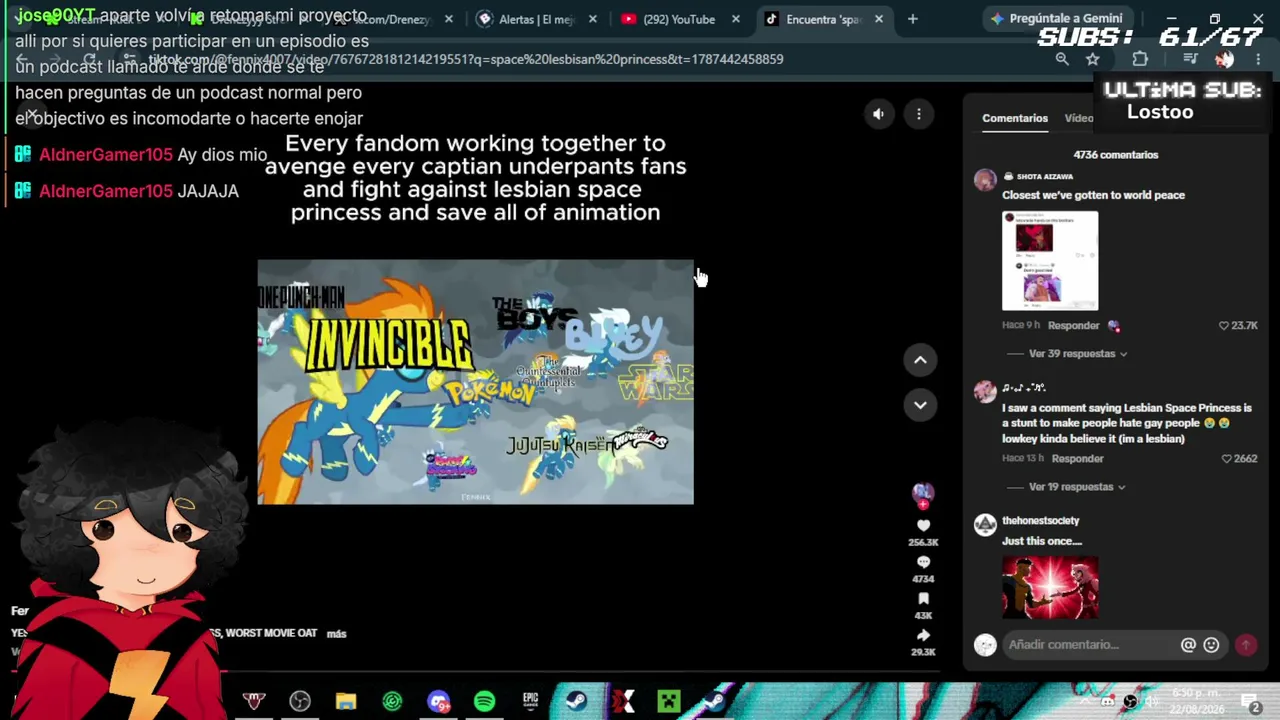Viewport: 1280px width, 720px height.
Task: Switch to the YouTube browser tab
Action: point(679,19)
